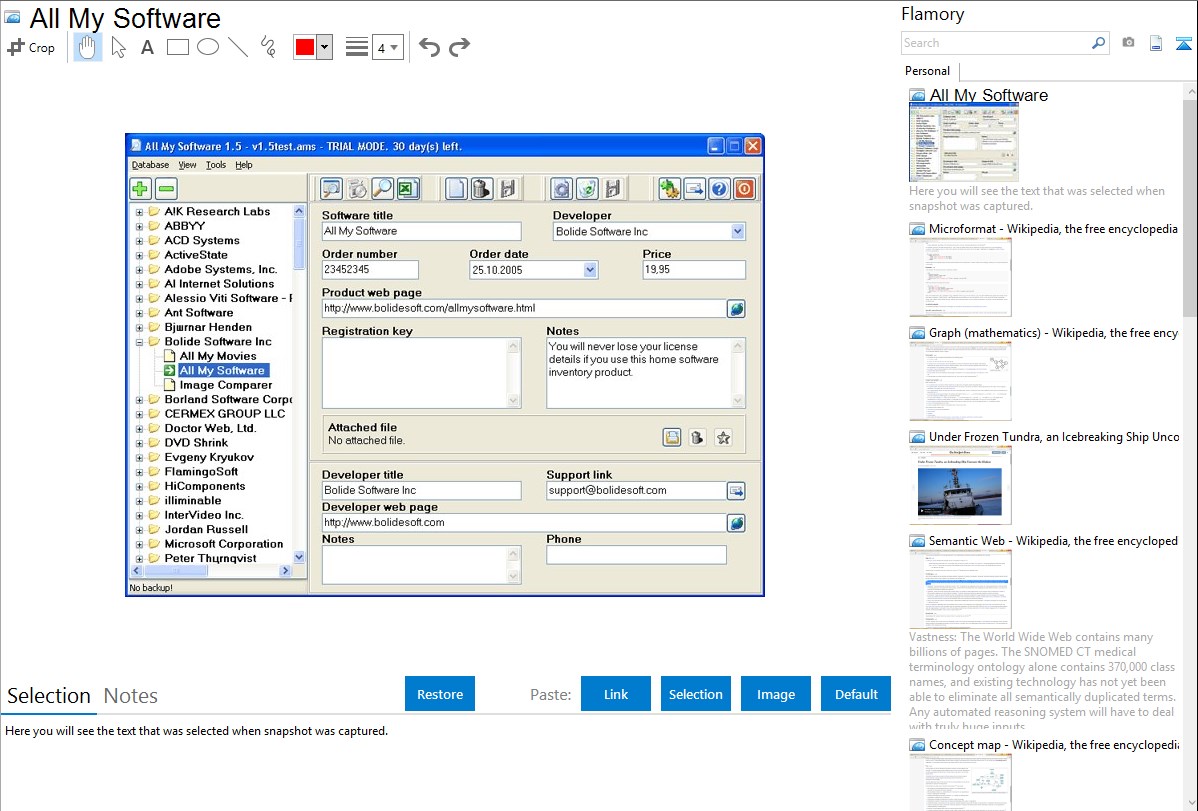Open the Database menu
The image size is (1198, 811).
pos(150,165)
